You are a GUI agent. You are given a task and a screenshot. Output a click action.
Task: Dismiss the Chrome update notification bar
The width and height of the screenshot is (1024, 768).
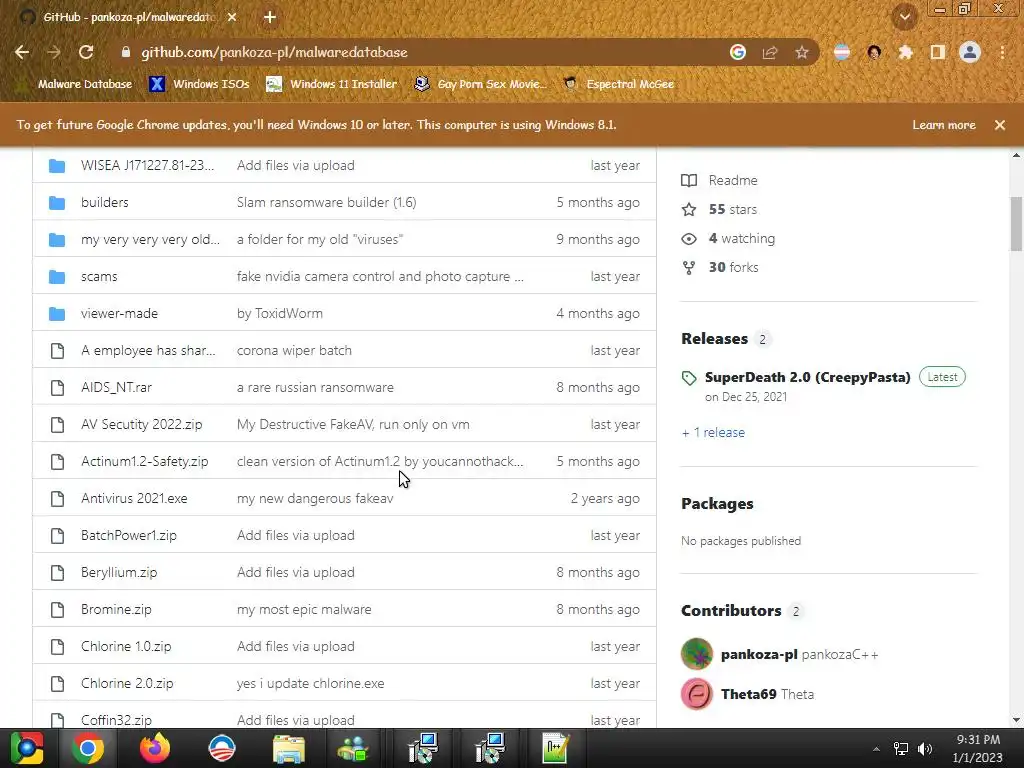point(1000,125)
